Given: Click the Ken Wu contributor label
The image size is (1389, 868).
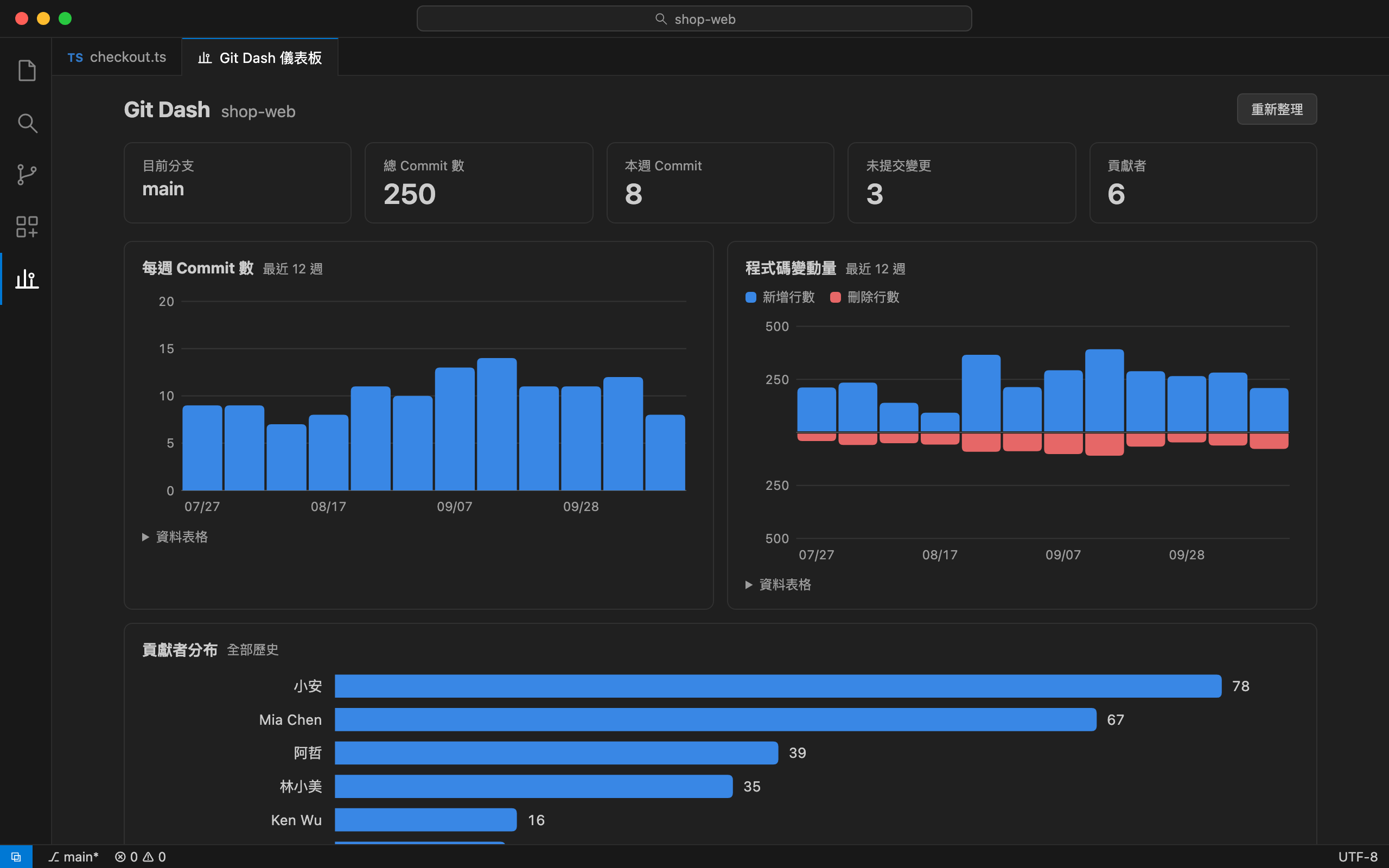Looking at the screenshot, I should (x=296, y=820).
